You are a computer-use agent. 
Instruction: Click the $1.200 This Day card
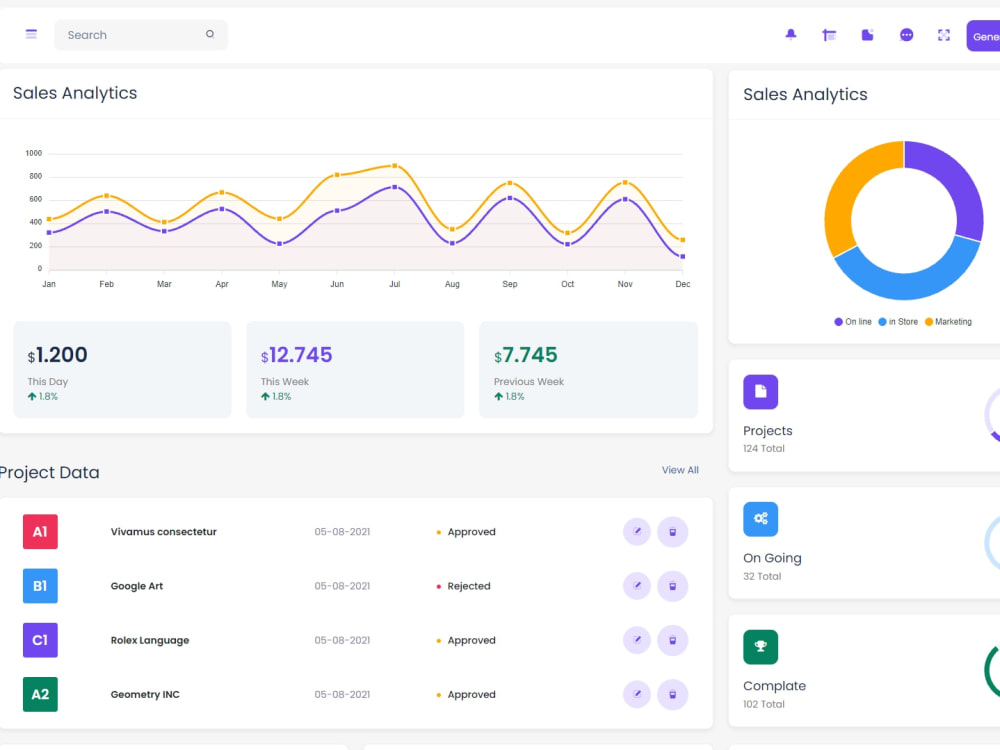point(122,370)
